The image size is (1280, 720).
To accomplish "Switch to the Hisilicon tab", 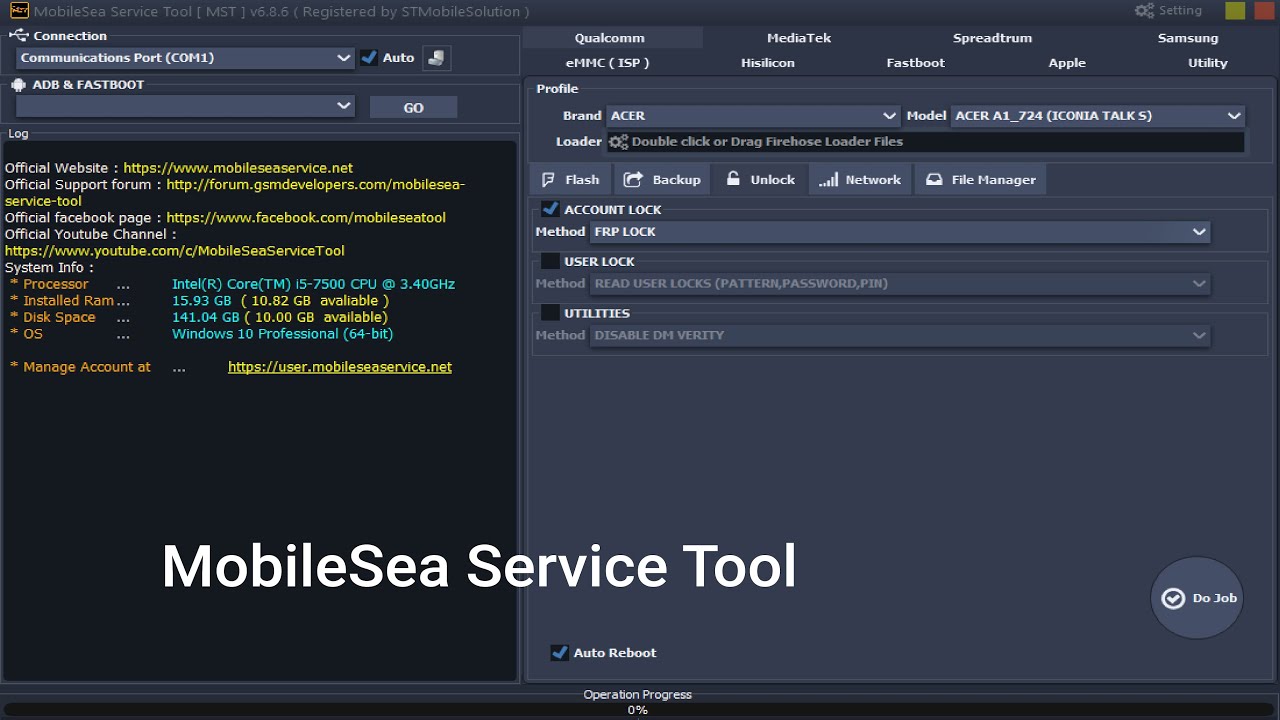I will pyautogui.click(x=768, y=63).
